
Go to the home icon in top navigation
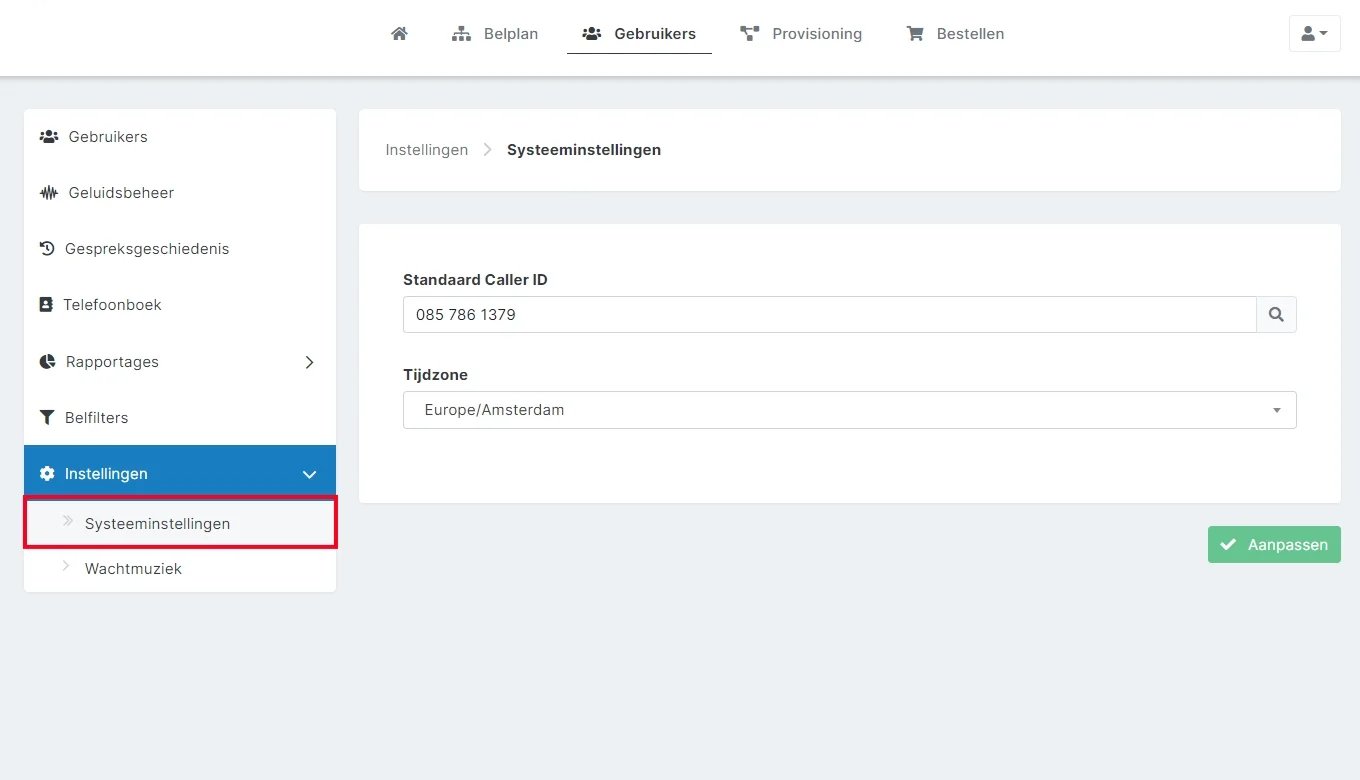coord(399,33)
